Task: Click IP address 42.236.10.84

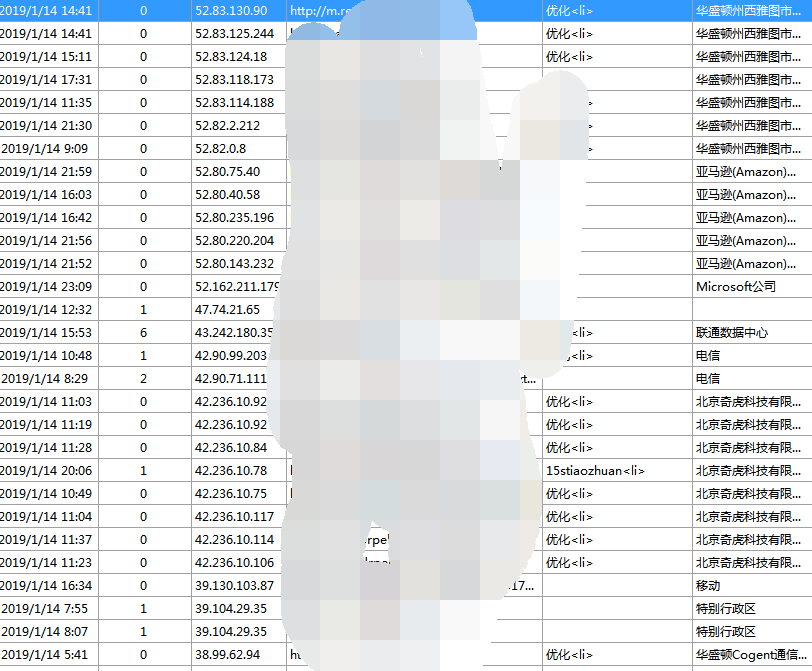Action: click(x=231, y=448)
